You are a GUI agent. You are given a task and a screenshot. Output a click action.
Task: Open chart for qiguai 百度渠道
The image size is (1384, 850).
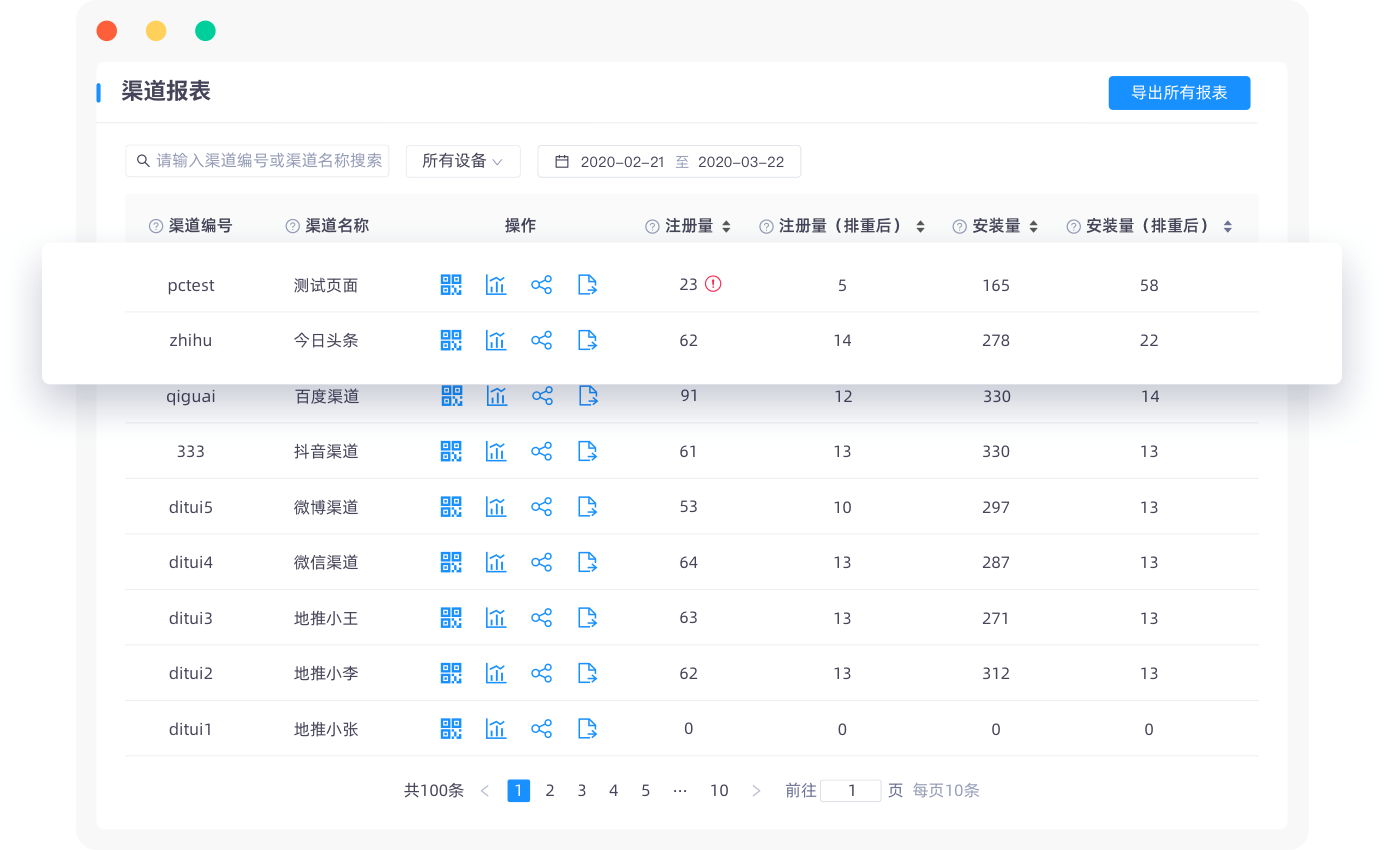(497, 396)
